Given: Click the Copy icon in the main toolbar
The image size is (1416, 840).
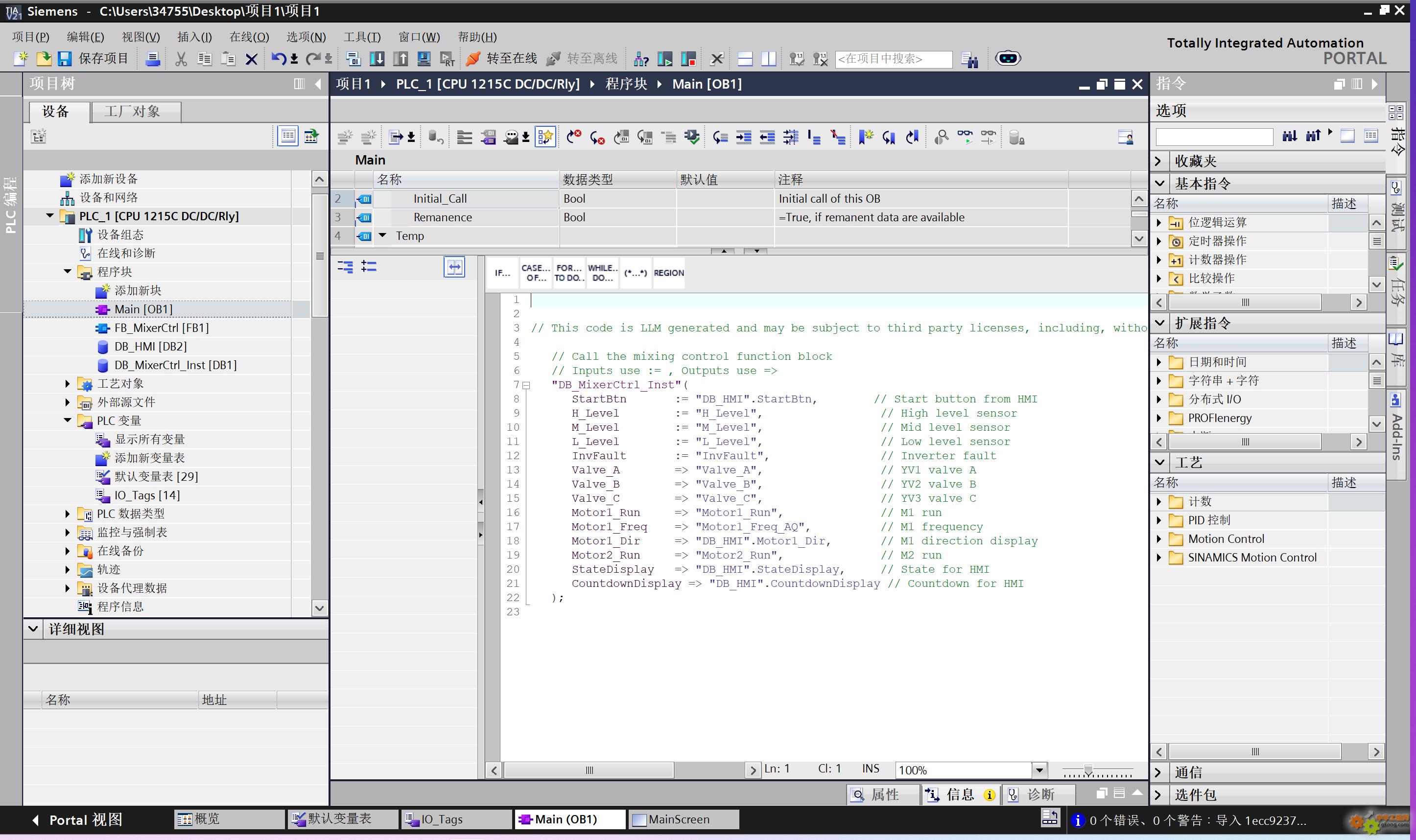Looking at the screenshot, I should pos(204,58).
